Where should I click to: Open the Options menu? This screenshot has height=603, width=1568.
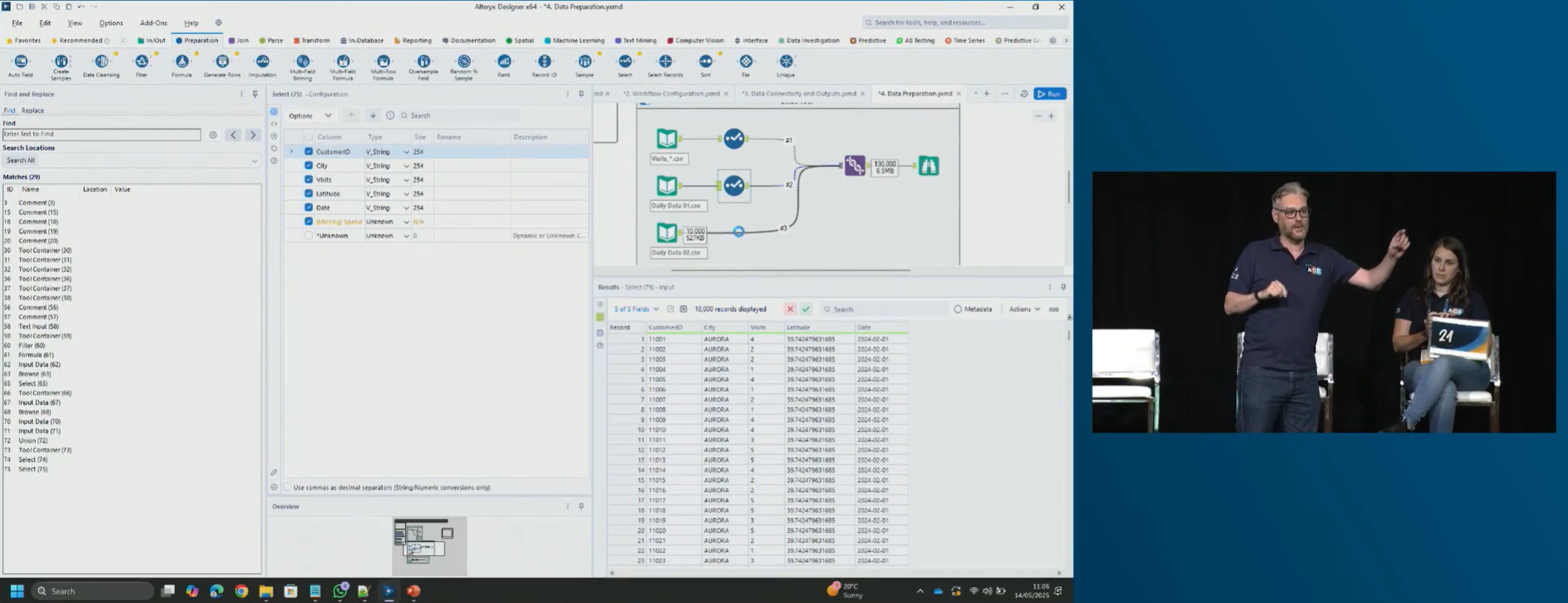(x=111, y=24)
